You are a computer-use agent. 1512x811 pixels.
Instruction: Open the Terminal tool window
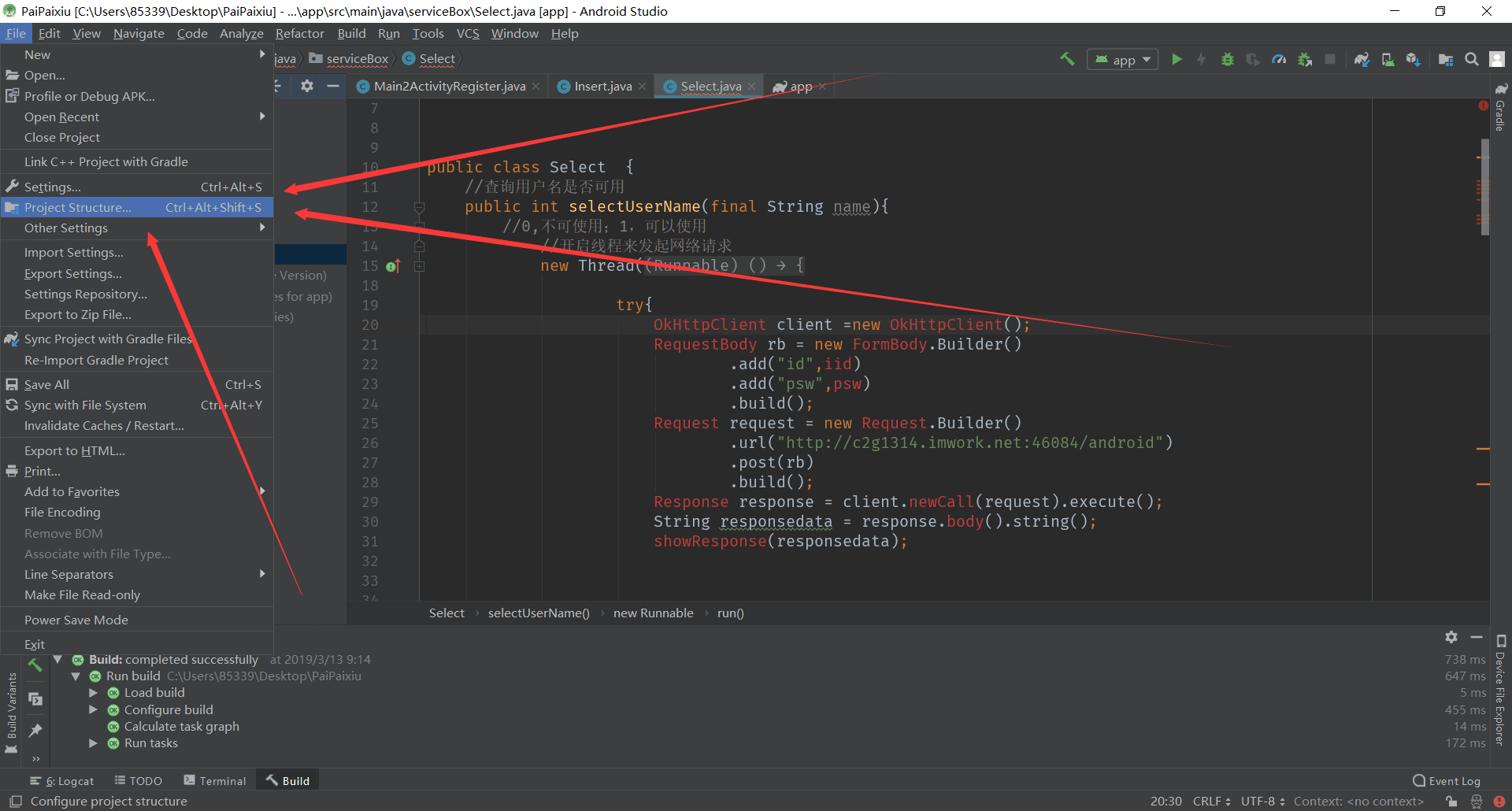215,781
